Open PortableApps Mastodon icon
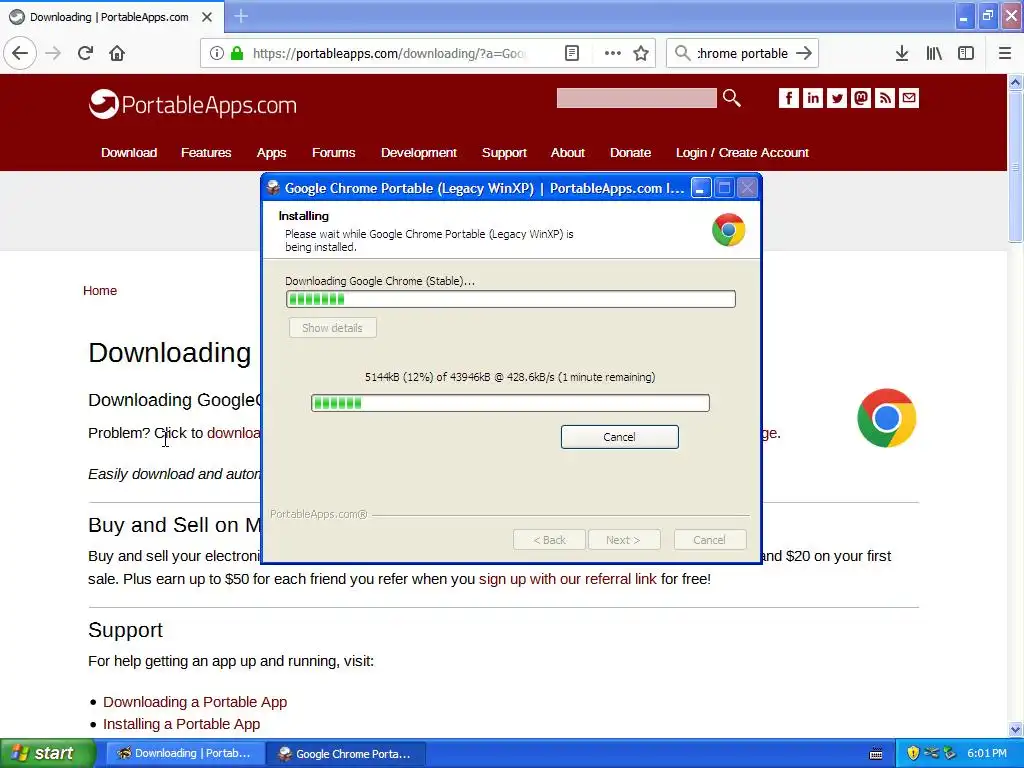 pos(861,98)
